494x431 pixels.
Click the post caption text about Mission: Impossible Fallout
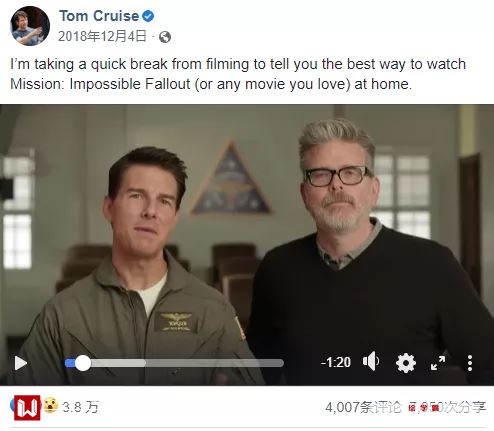[x=238, y=74]
